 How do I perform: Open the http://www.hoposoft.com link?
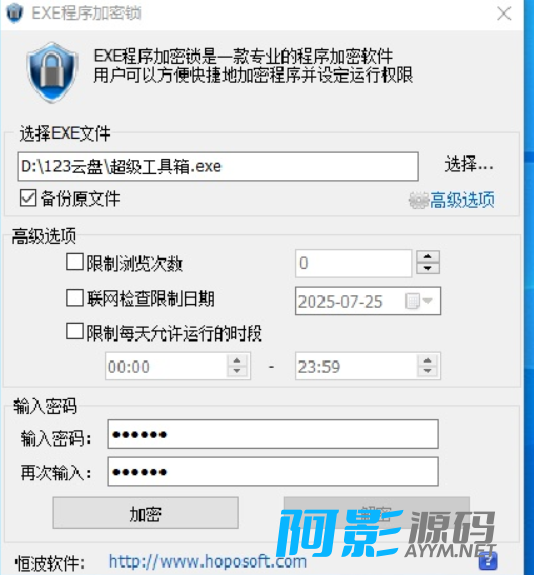(208, 561)
